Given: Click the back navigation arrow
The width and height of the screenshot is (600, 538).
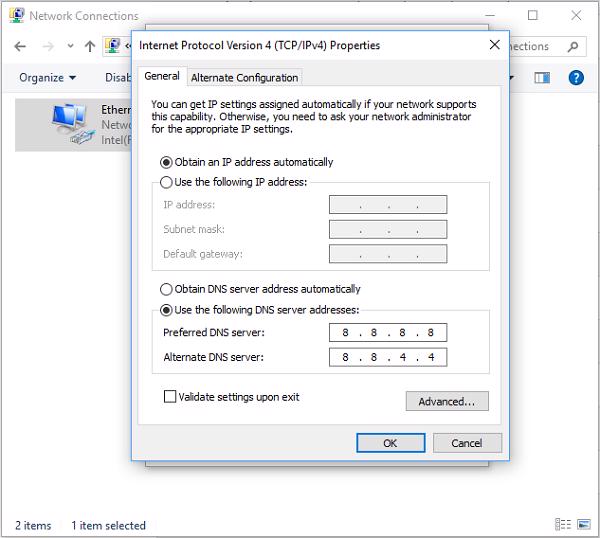Looking at the screenshot, I should click(x=20, y=46).
